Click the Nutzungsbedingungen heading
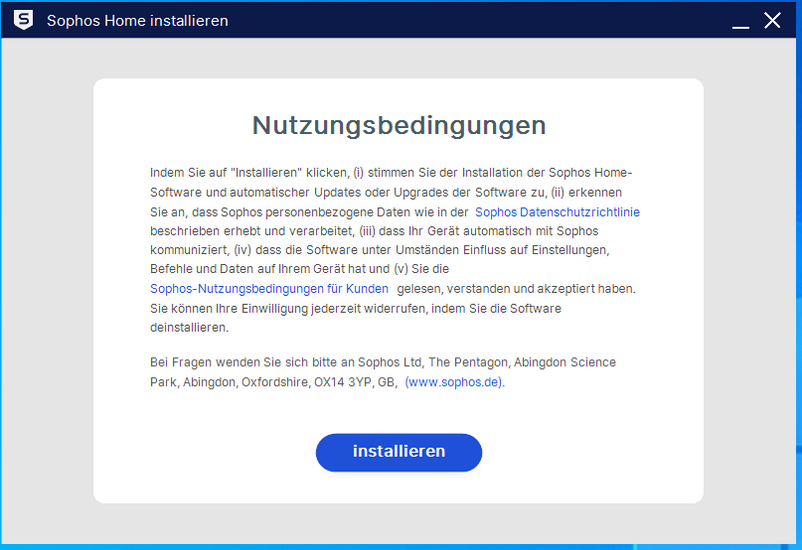Image resolution: width=802 pixels, height=550 pixels. pos(399,125)
